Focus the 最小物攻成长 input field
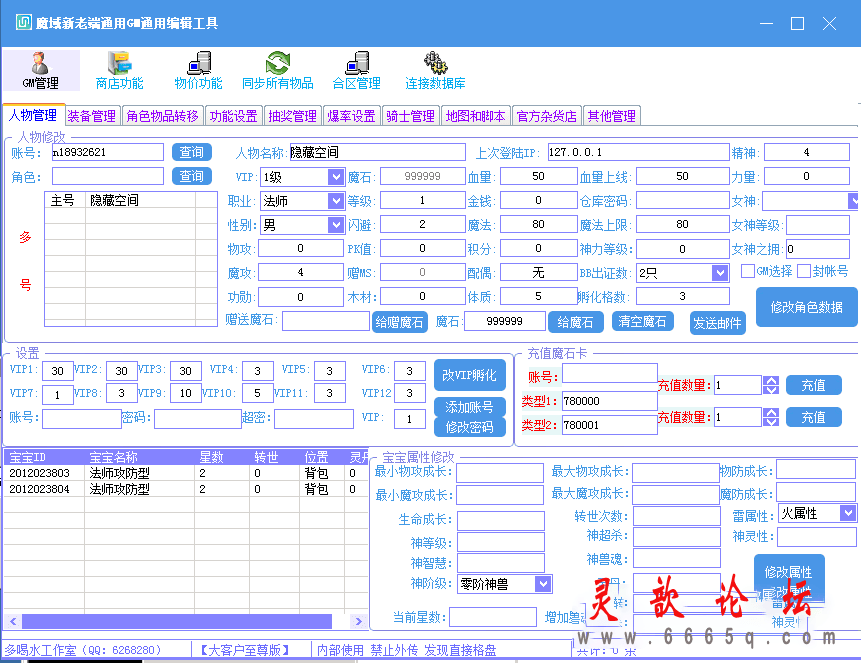The width and height of the screenshot is (861, 663). [x=500, y=472]
